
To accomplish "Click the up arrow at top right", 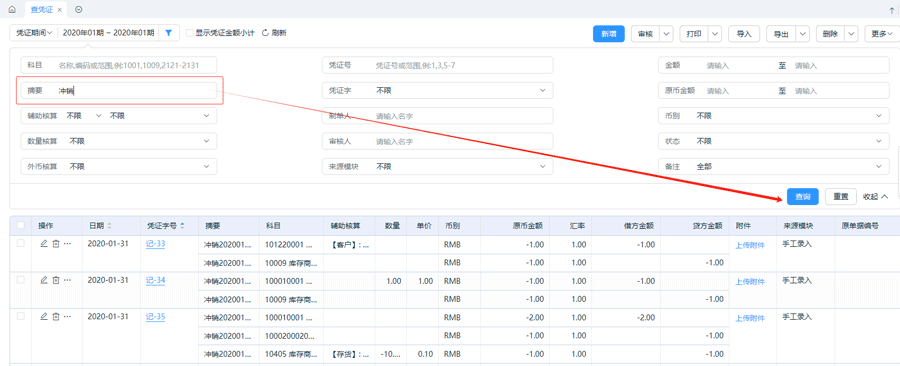I will pyautogui.click(x=891, y=10).
